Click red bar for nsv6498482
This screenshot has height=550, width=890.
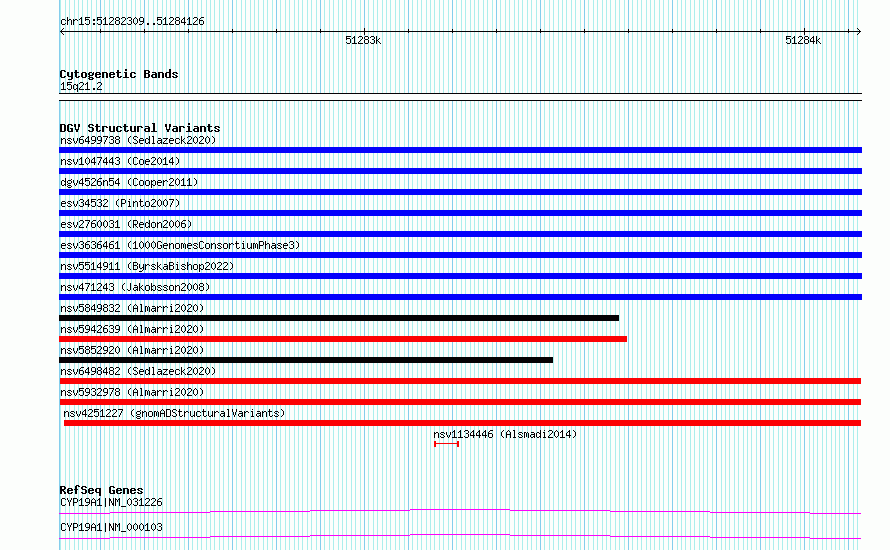pyautogui.click(x=460, y=381)
